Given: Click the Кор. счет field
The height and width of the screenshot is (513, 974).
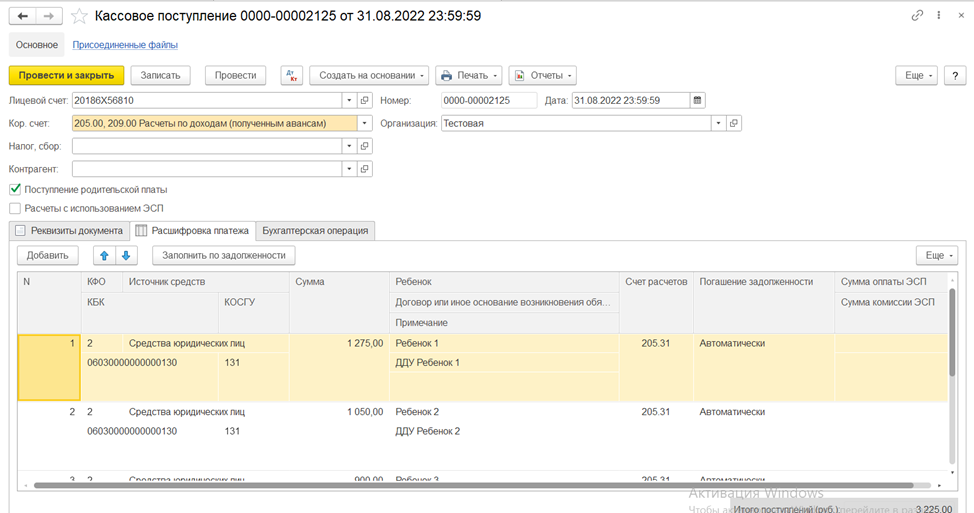Looking at the screenshot, I should pyautogui.click(x=214, y=123).
